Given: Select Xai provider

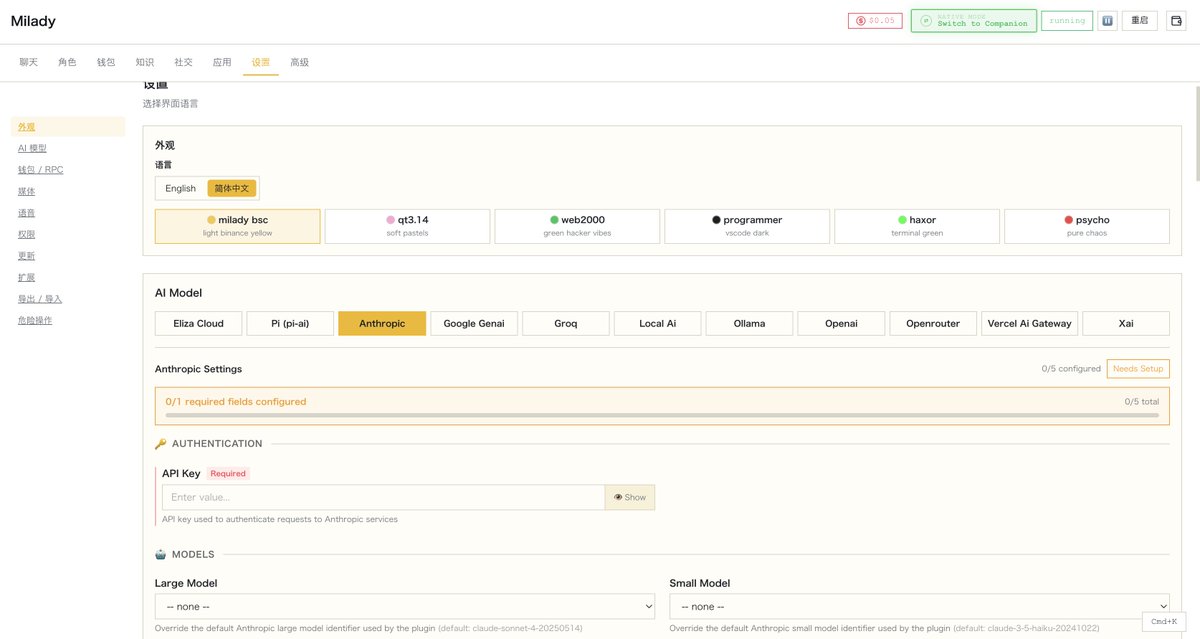Looking at the screenshot, I should pos(1126,323).
